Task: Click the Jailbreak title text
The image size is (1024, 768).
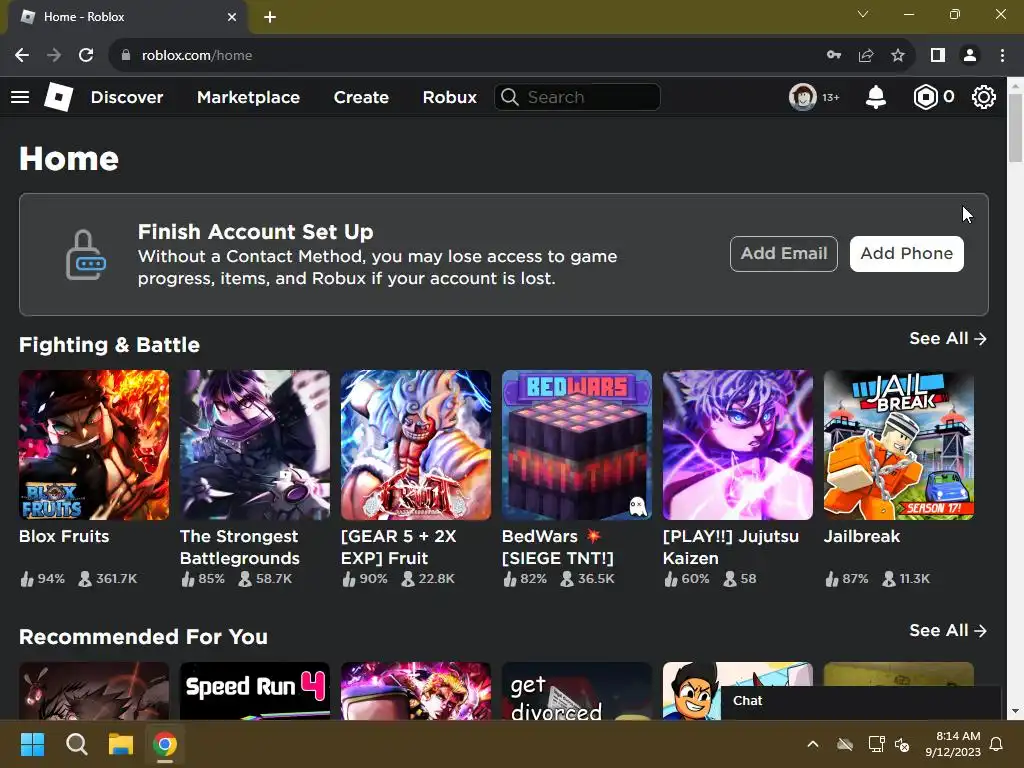Action: click(x=862, y=536)
